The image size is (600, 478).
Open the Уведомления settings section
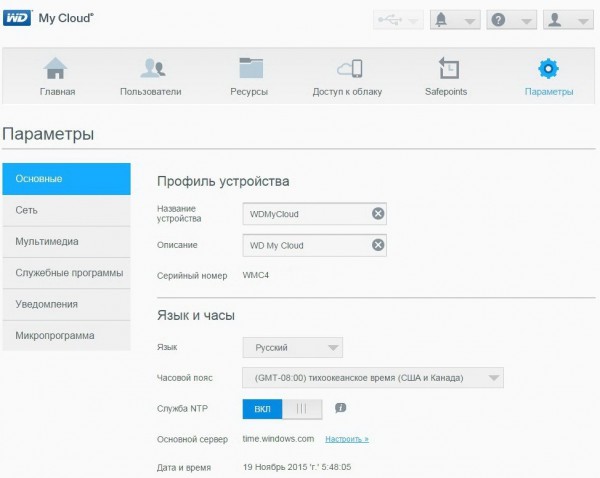click(x=67, y=305)
